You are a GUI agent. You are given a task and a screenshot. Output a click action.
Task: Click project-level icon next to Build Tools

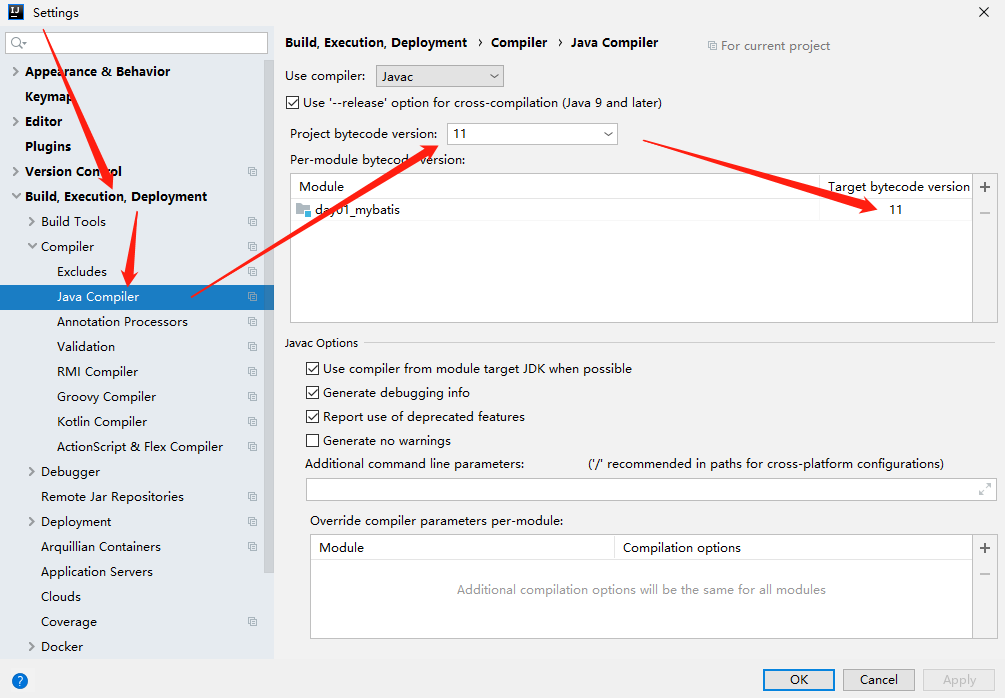pyautogui.click(x=253, y=222)
